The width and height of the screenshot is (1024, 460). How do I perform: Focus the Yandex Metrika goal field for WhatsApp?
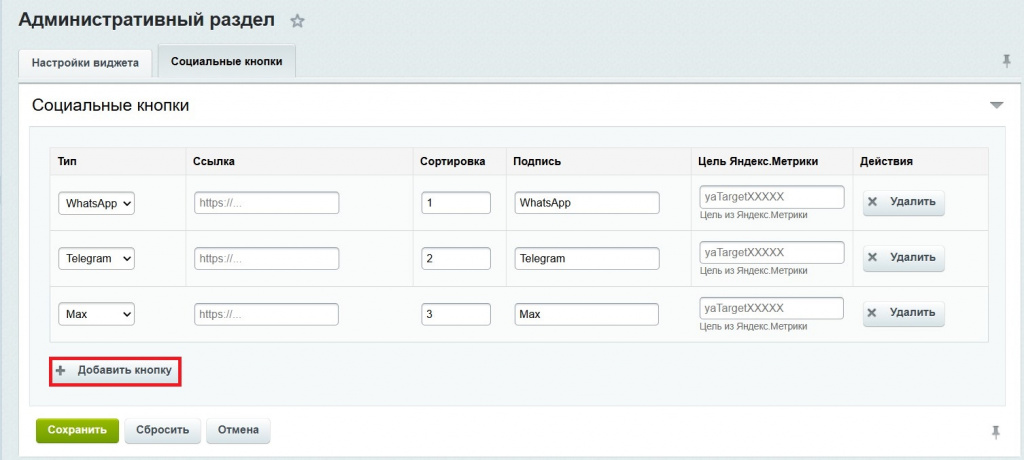[771, 197]
